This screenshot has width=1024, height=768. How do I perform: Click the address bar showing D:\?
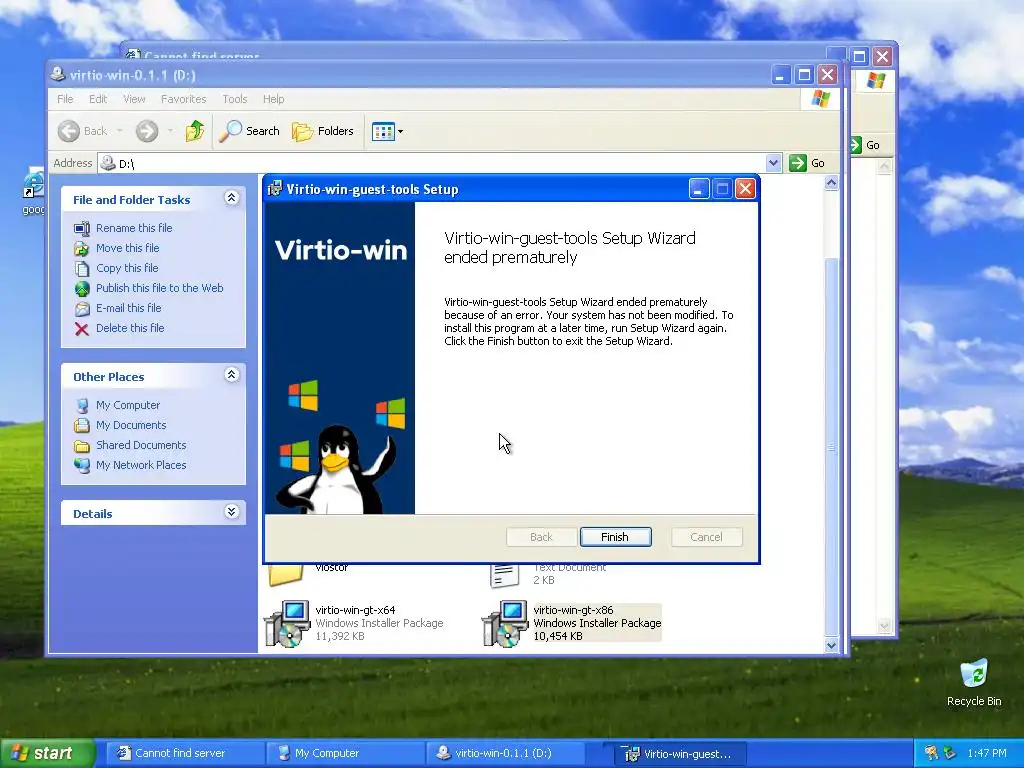[439, 163]
